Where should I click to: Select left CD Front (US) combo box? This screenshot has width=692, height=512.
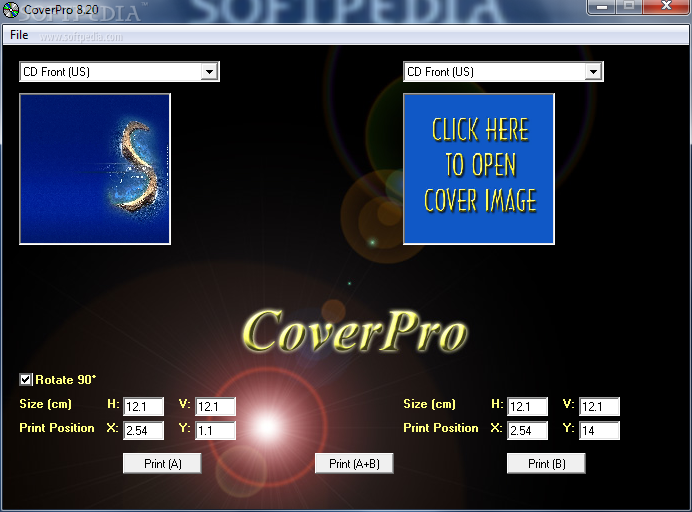point(119,72)
